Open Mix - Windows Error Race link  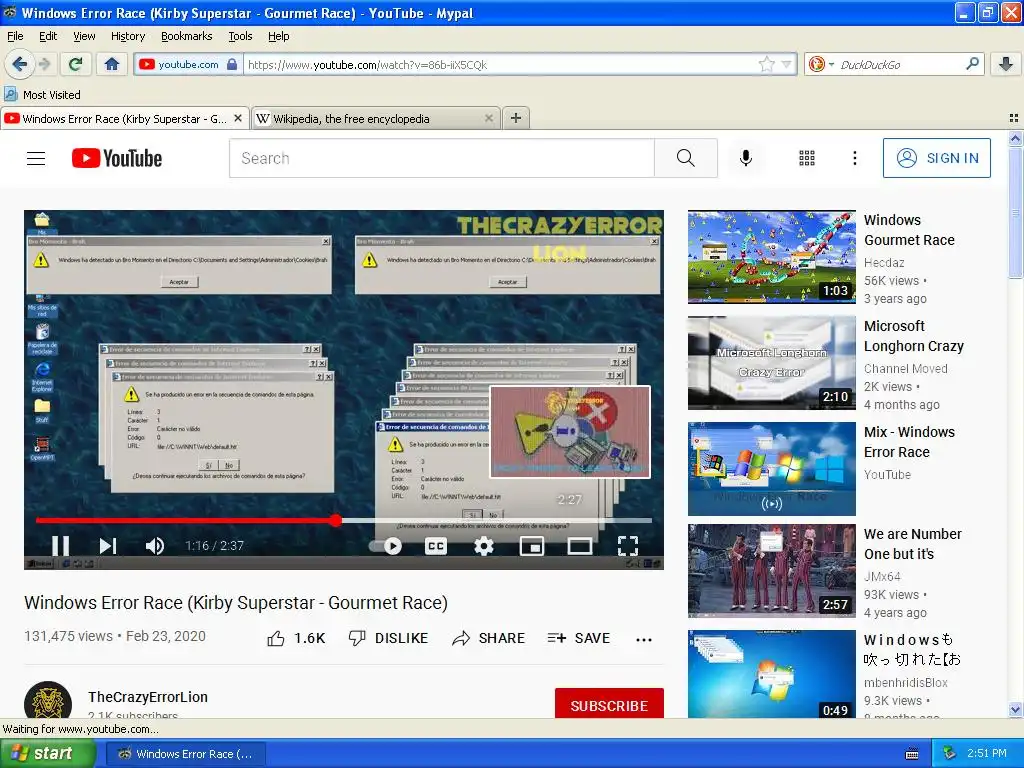[x=909, y=442]
